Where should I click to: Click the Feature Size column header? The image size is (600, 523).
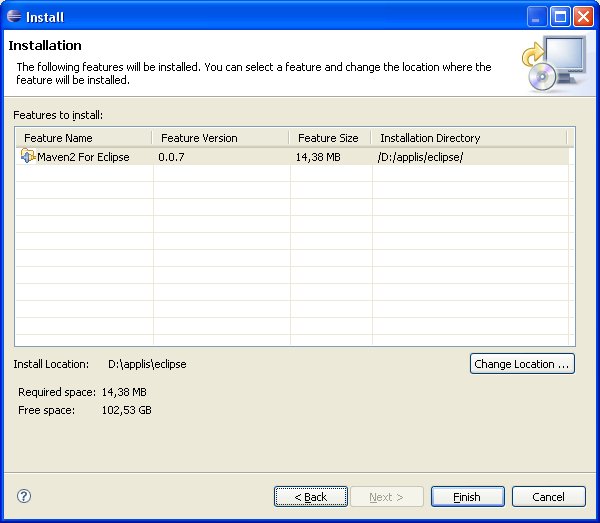(329, 138)
